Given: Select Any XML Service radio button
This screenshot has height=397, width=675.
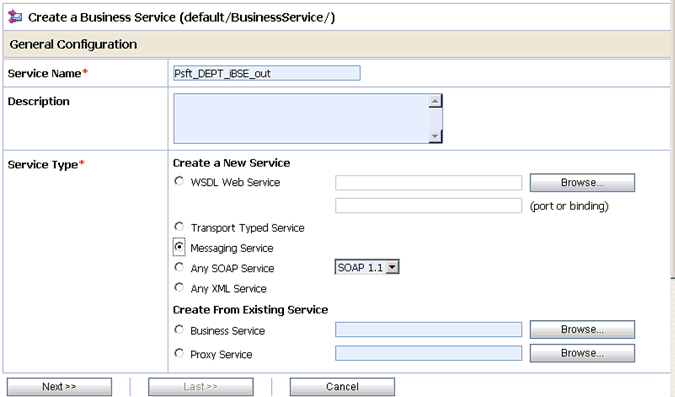Looking at the screenshot, I should (x=179, y=287).
